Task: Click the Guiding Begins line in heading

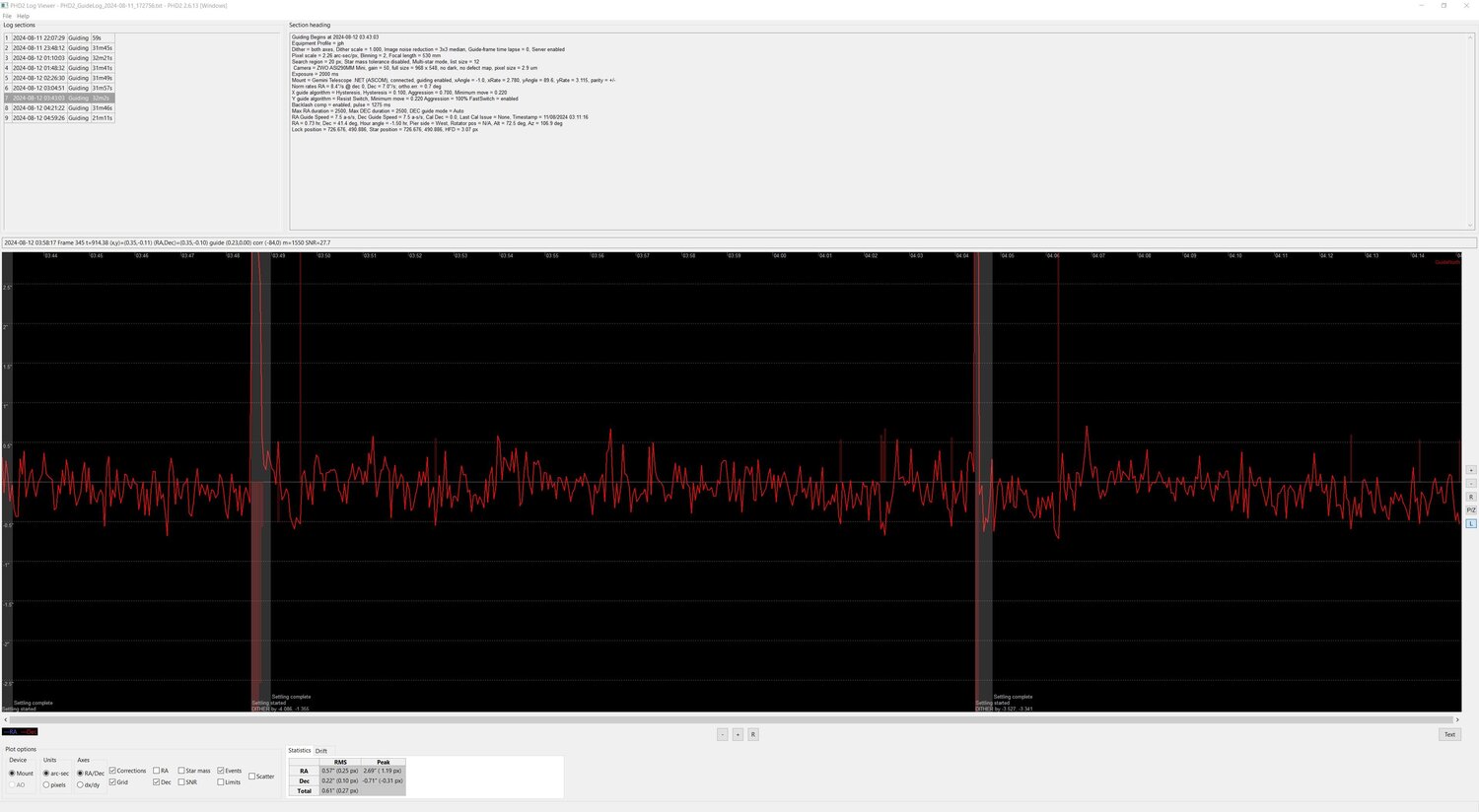Action: (335, 37)
